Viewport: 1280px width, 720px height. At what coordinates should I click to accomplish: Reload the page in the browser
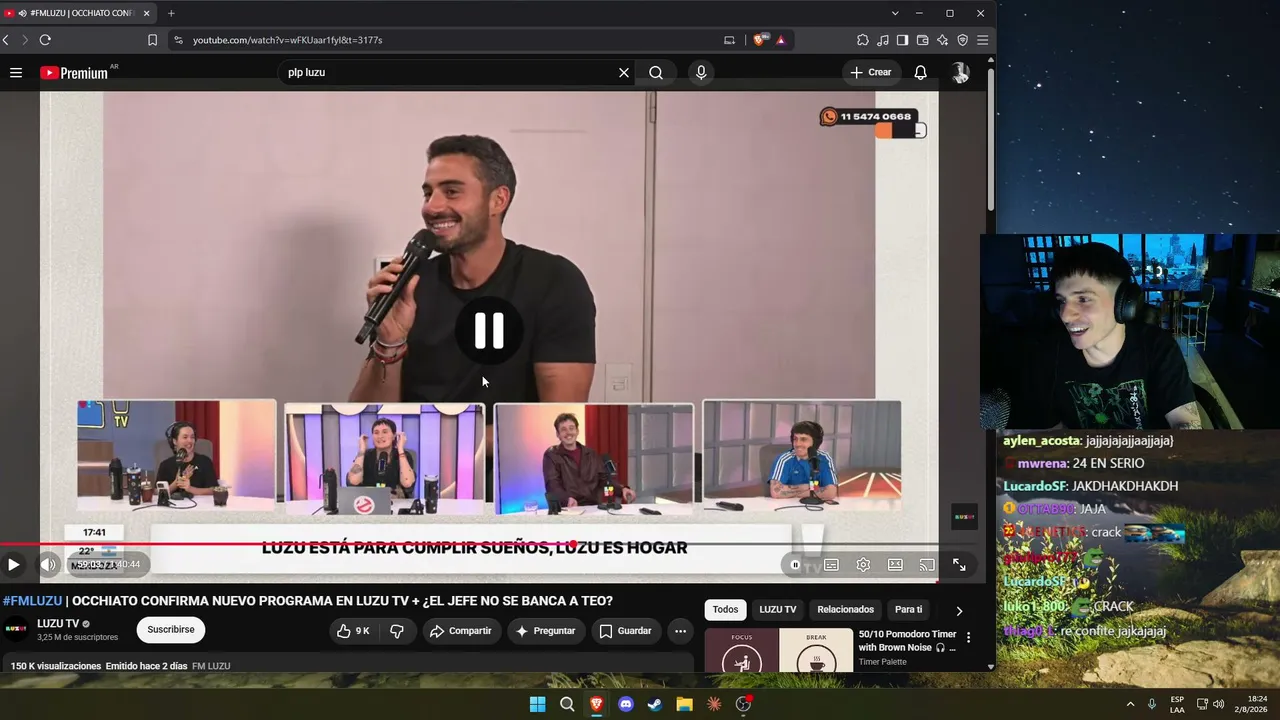tap(45, 40)
